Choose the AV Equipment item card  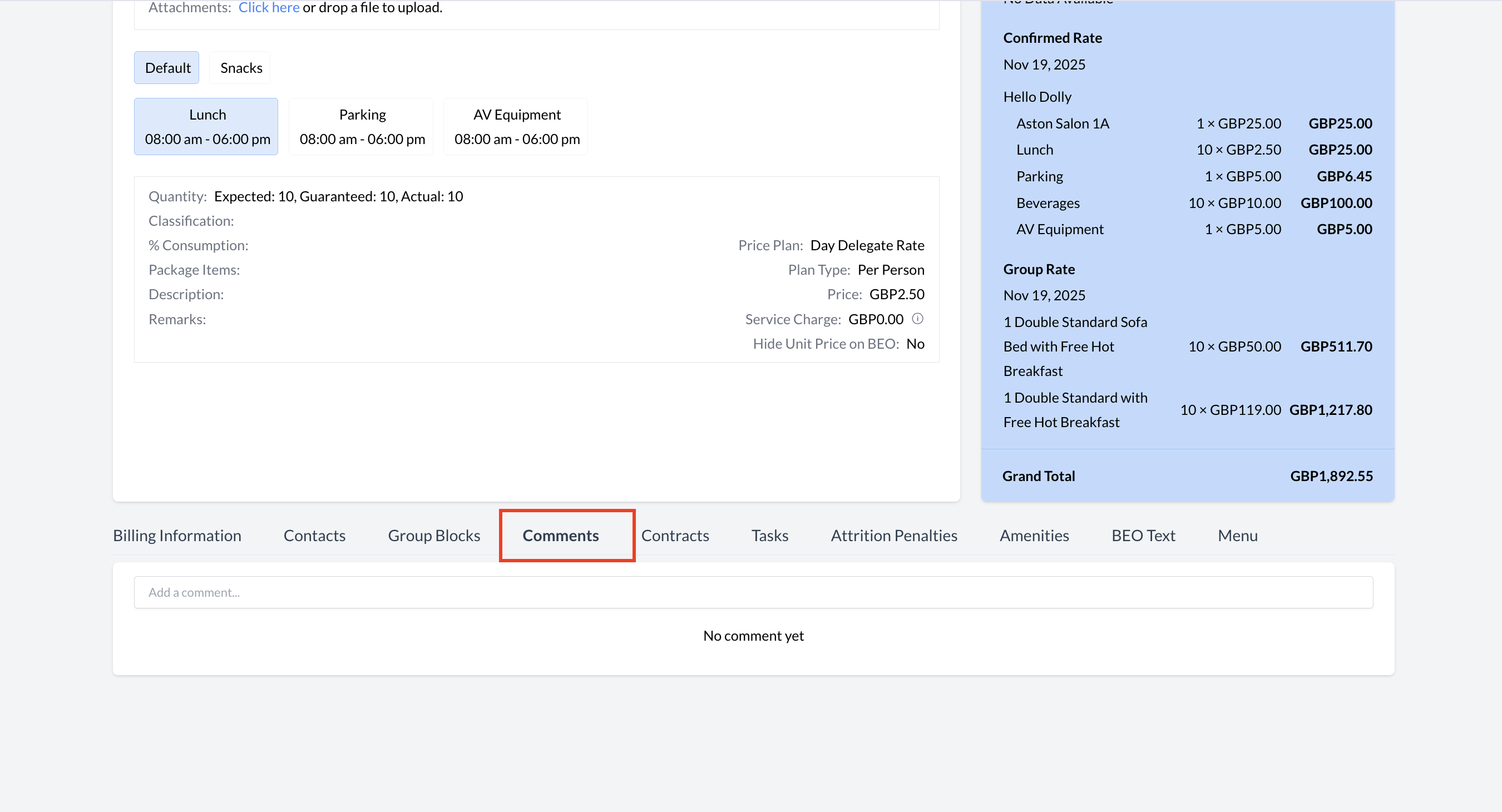click(x=516, y=126)
